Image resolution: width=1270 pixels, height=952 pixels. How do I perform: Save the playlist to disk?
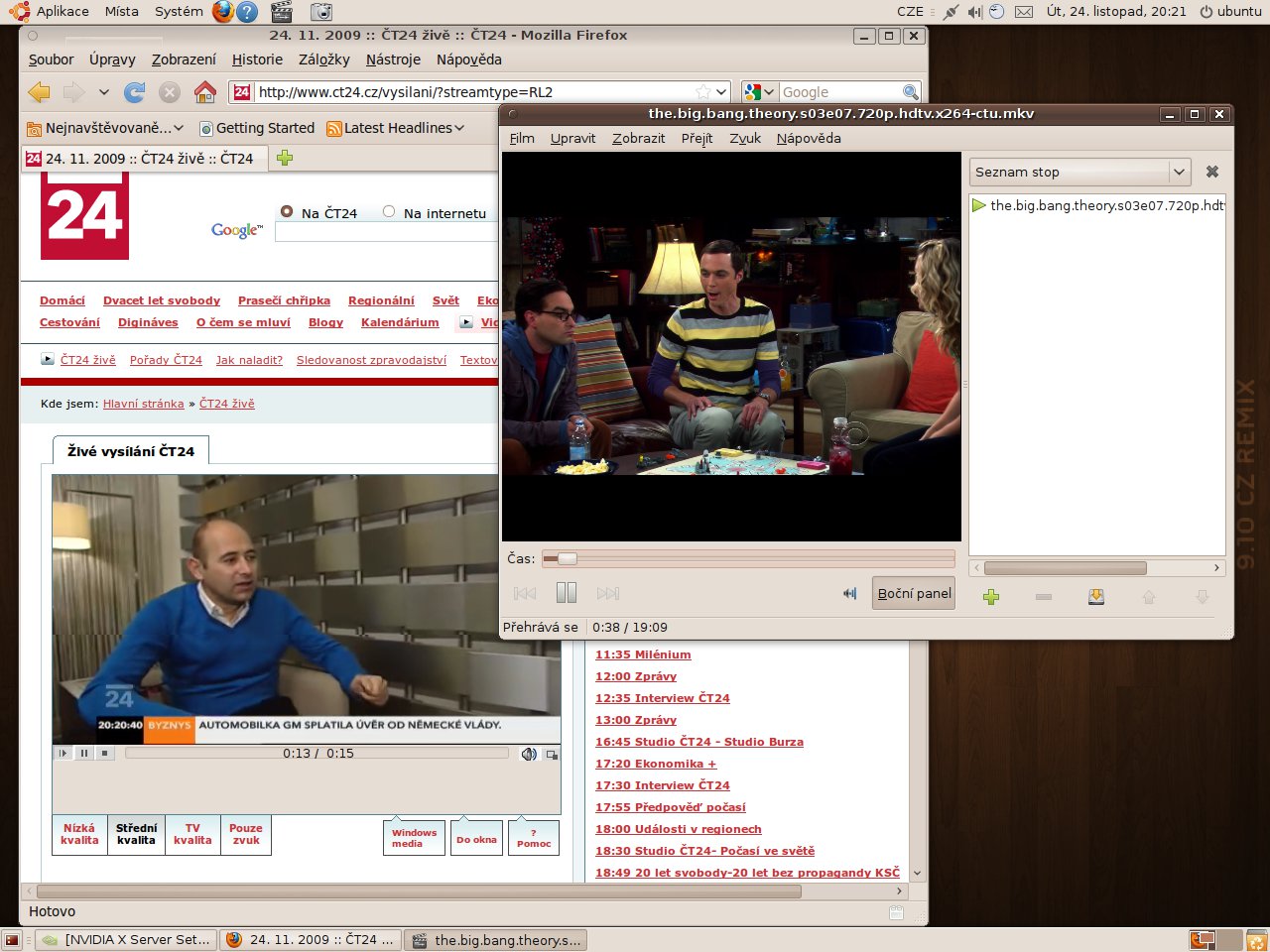1096,596
